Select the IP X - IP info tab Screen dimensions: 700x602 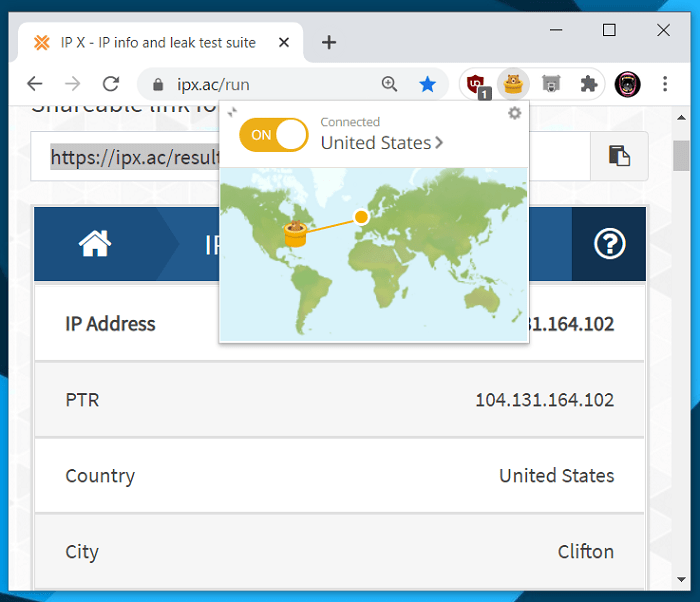161,42
